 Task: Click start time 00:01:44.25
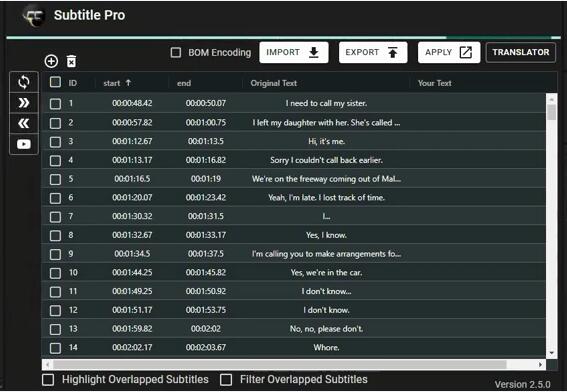click(x=132, y=273)
